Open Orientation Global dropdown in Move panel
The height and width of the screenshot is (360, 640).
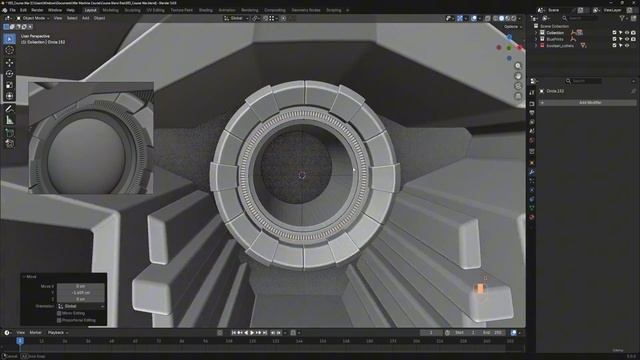[x=81, y=306]
